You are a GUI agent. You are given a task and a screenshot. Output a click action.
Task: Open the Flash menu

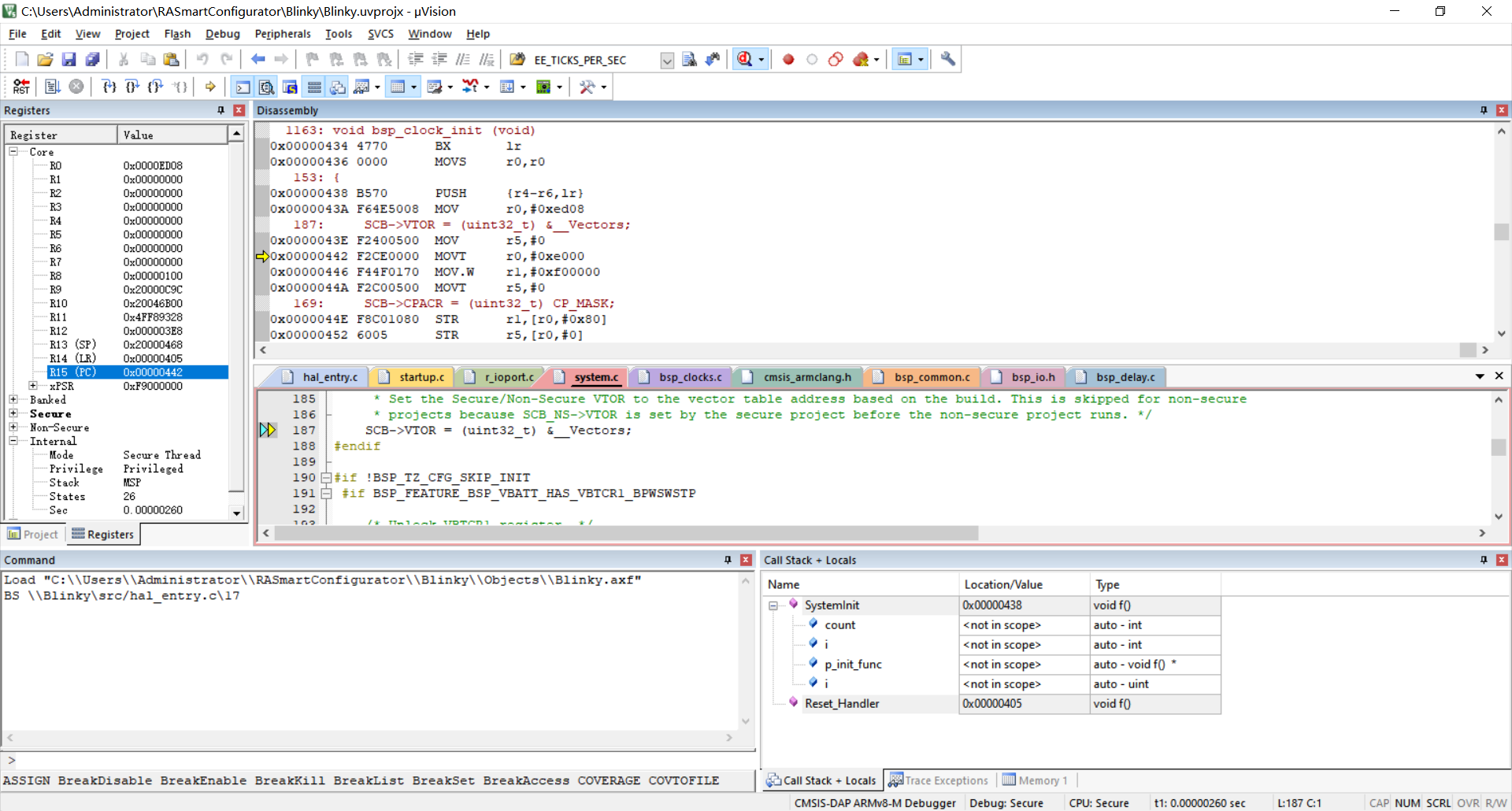coord(177,34)
